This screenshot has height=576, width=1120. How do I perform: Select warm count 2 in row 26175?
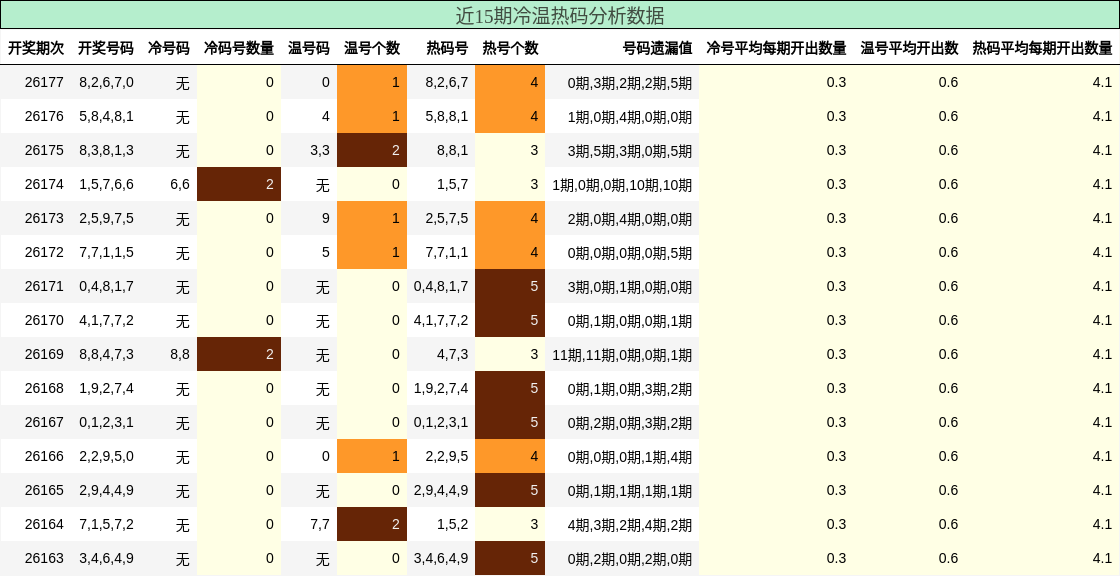371,150
